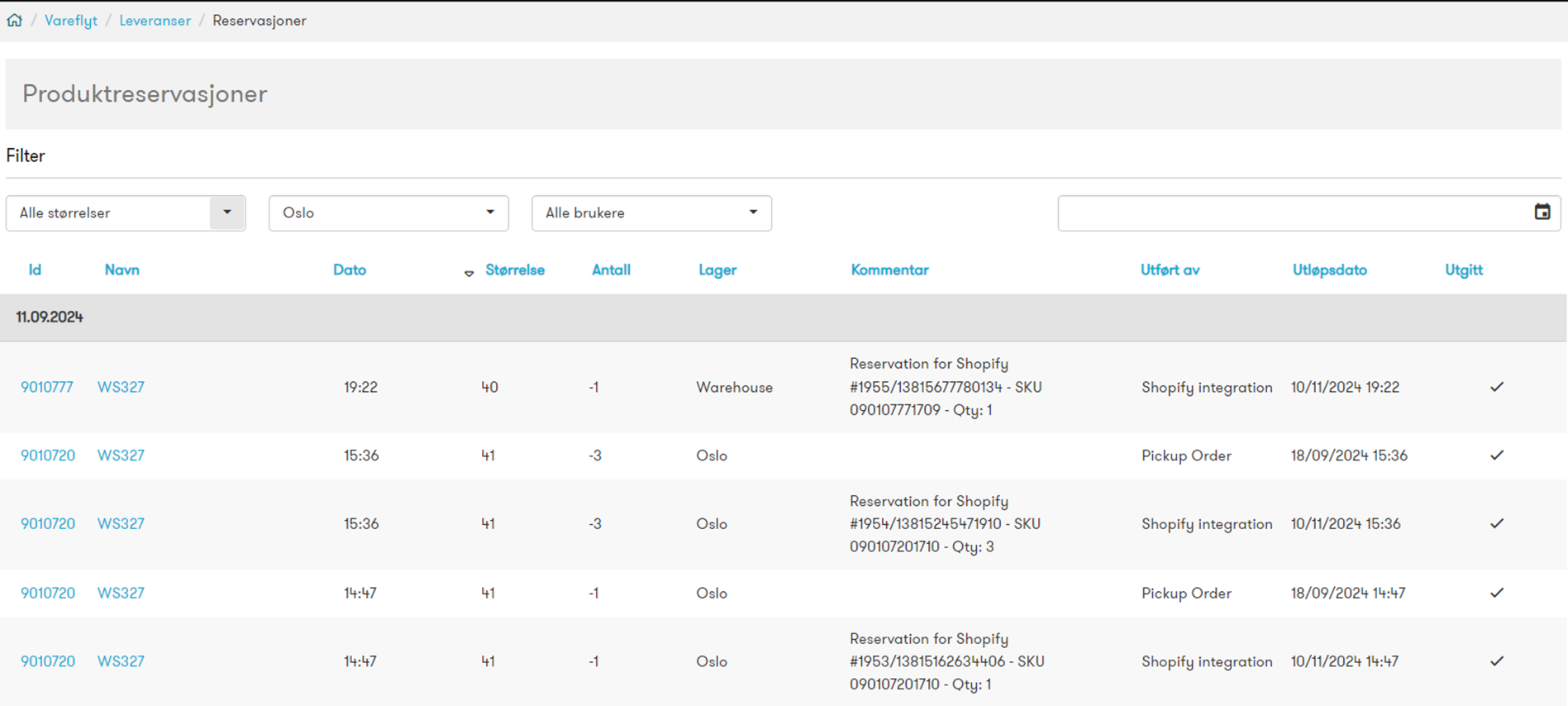This screenshot has width=1568, height=706.
Task: Click the Utgitt checkmark on the 10/11/2024 14:47 row
Action: [1497, 661]
